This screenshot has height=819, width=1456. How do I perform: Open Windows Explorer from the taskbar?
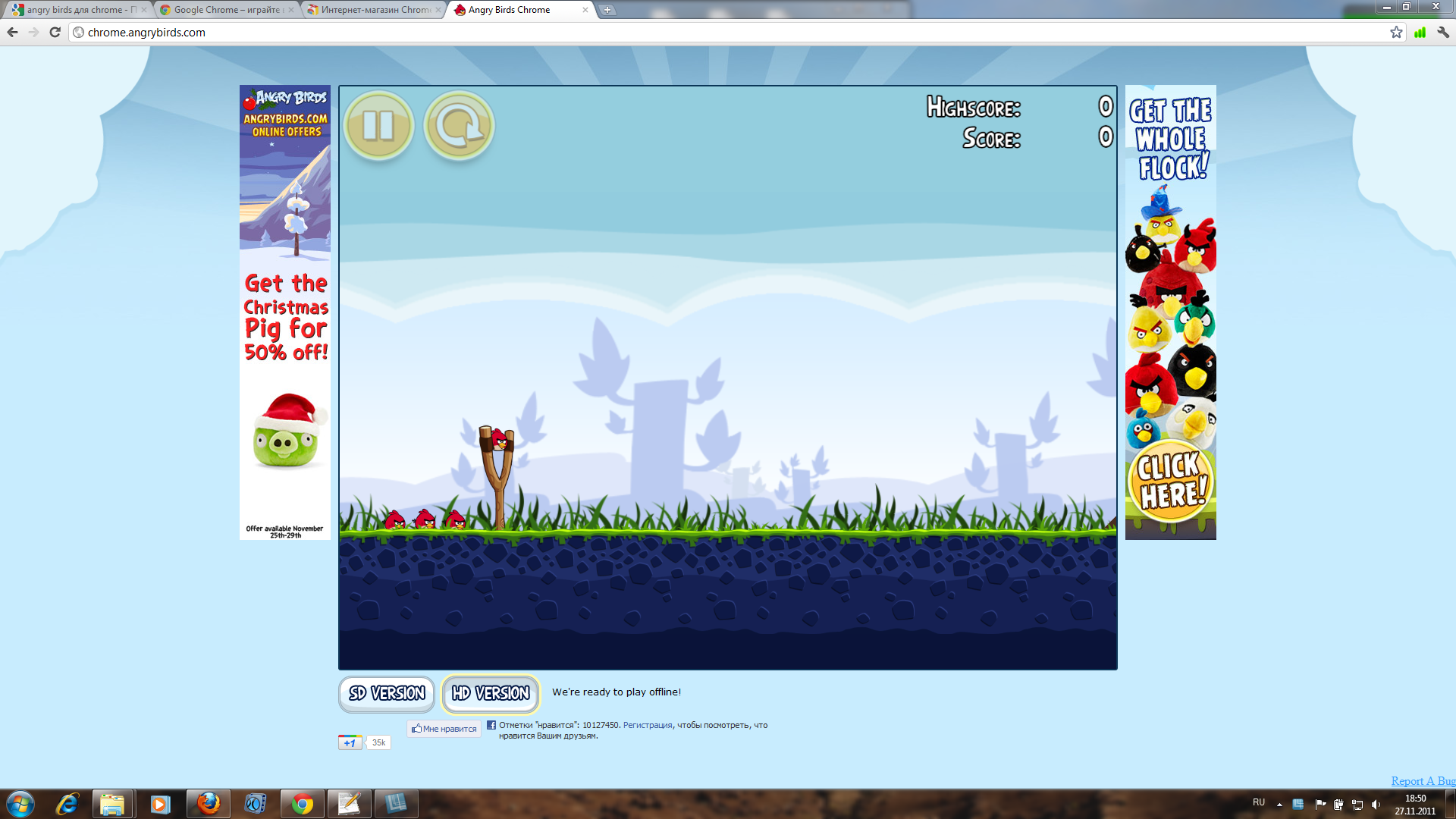pos(112,804)
